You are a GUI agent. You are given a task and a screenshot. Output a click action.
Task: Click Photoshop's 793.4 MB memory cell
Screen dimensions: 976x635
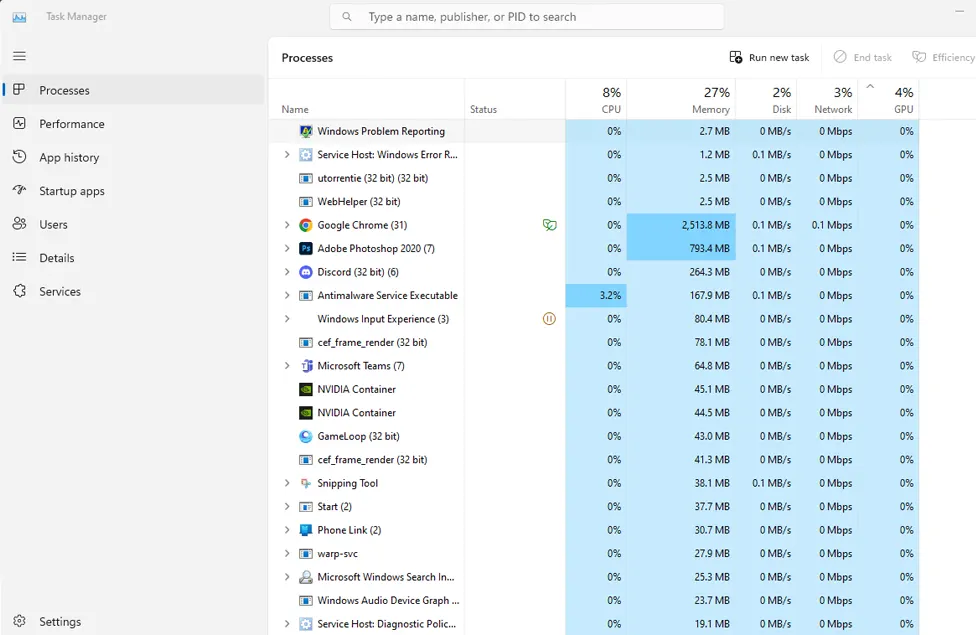pyautogui.click(x=681, y=248)
